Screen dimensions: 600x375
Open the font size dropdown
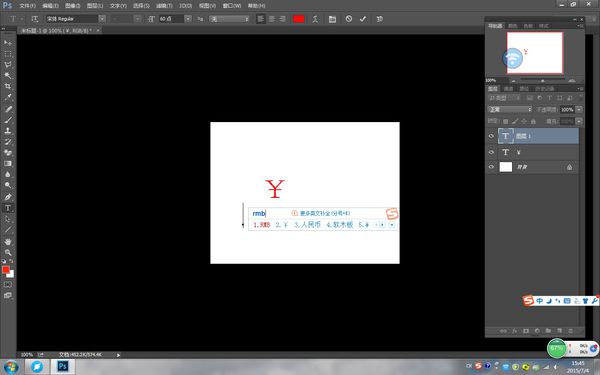coord(188,19)
